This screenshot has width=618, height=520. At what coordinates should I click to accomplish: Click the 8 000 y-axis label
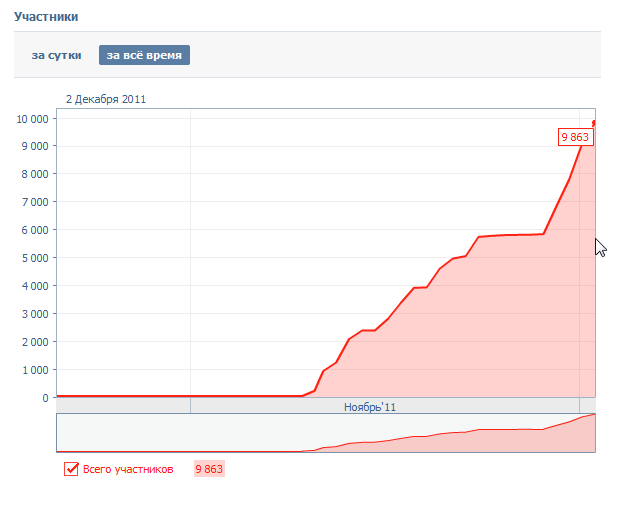[x=35, y=174]
